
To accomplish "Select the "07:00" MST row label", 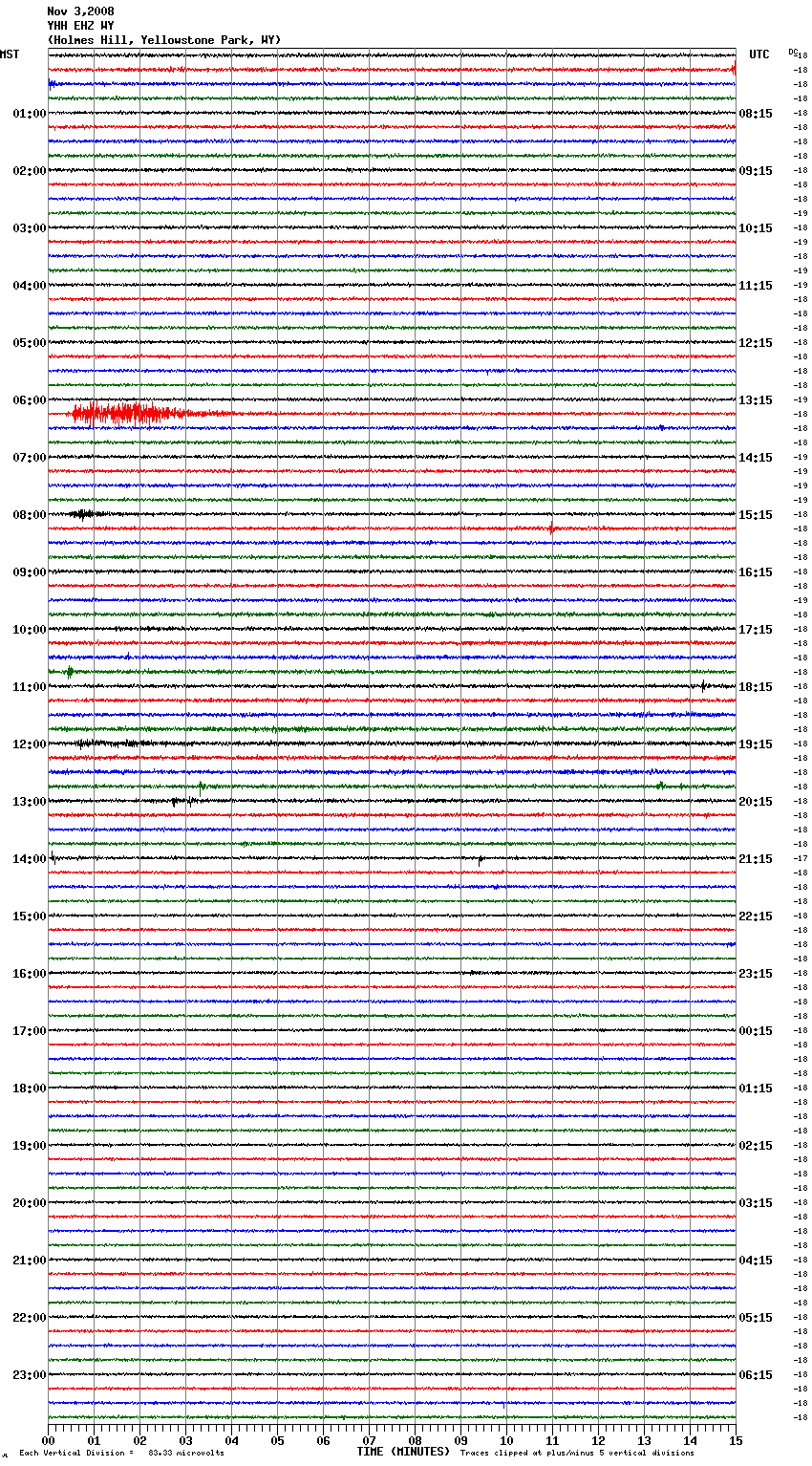I will pos(30,458).
